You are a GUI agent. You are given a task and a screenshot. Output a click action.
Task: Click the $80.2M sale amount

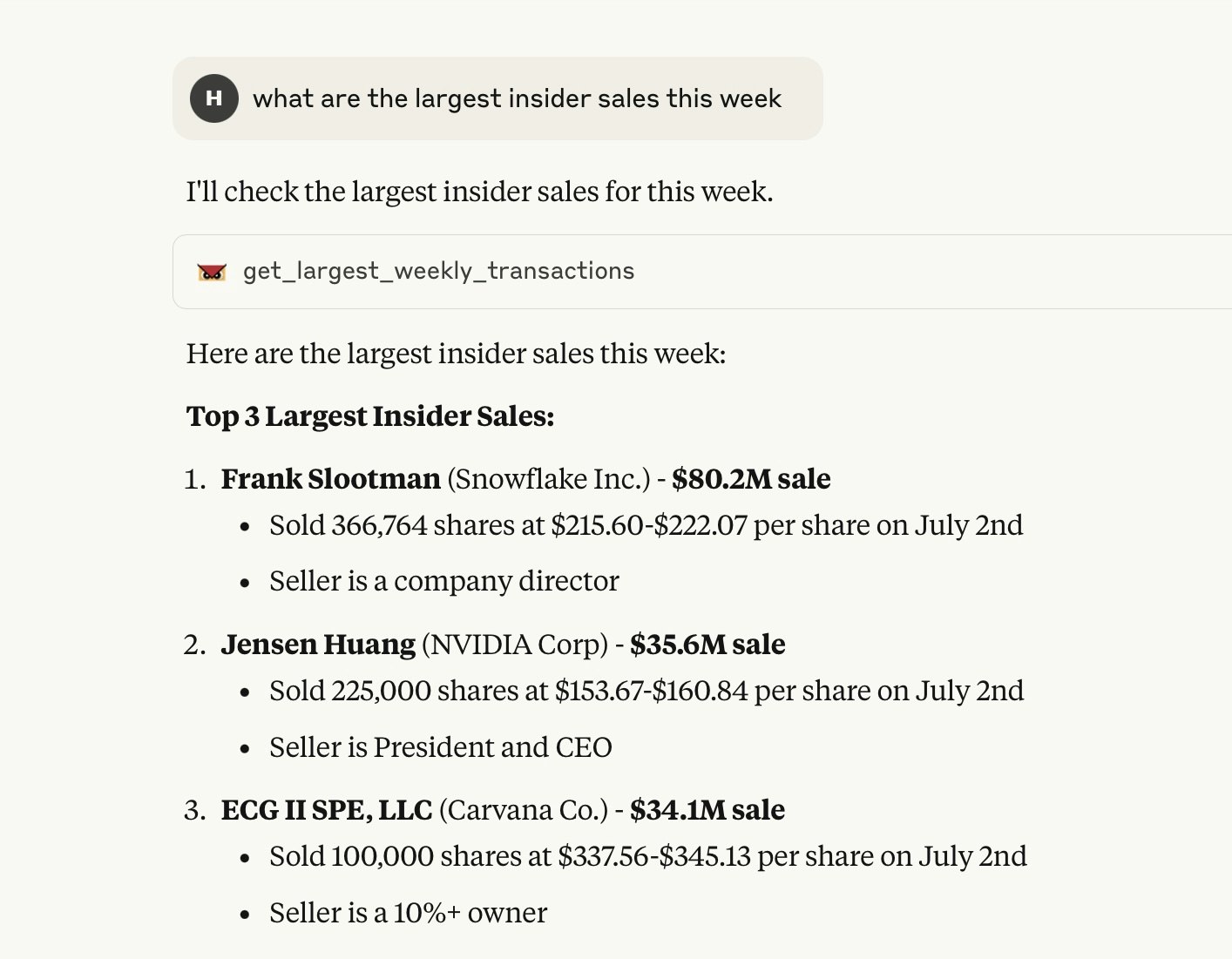(751, 479)
